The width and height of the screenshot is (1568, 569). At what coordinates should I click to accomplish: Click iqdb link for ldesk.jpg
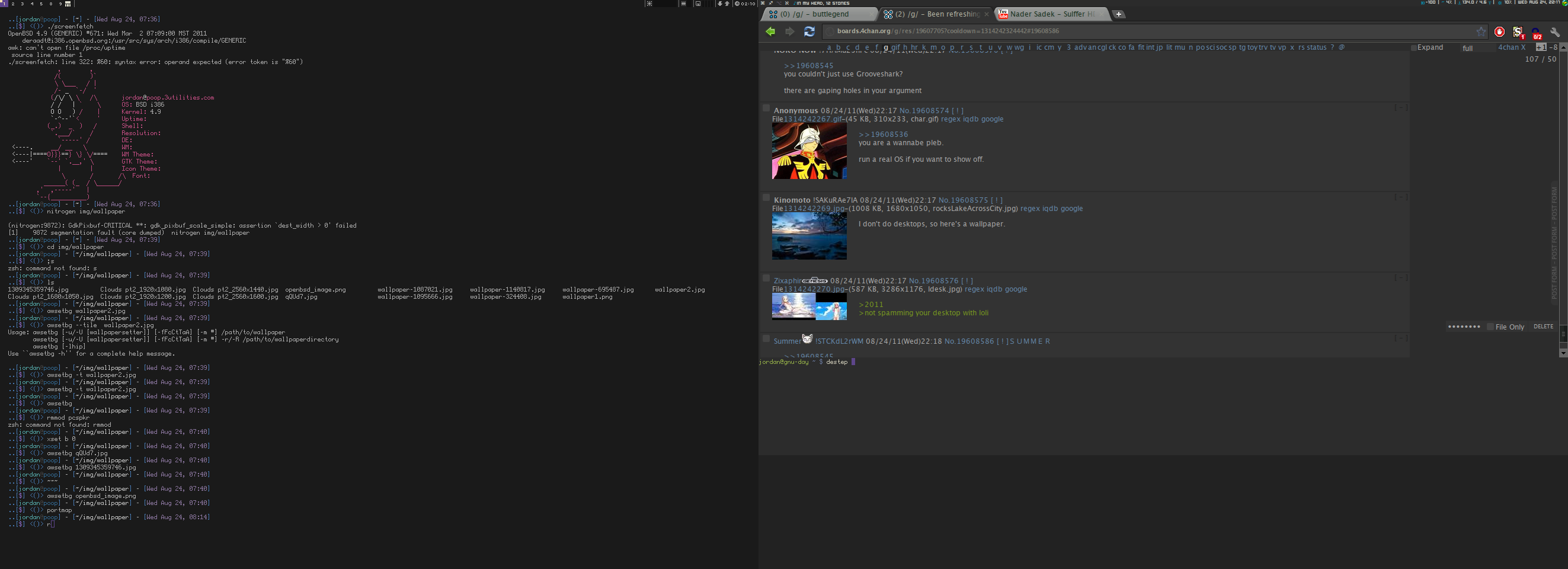pos(994,290)
